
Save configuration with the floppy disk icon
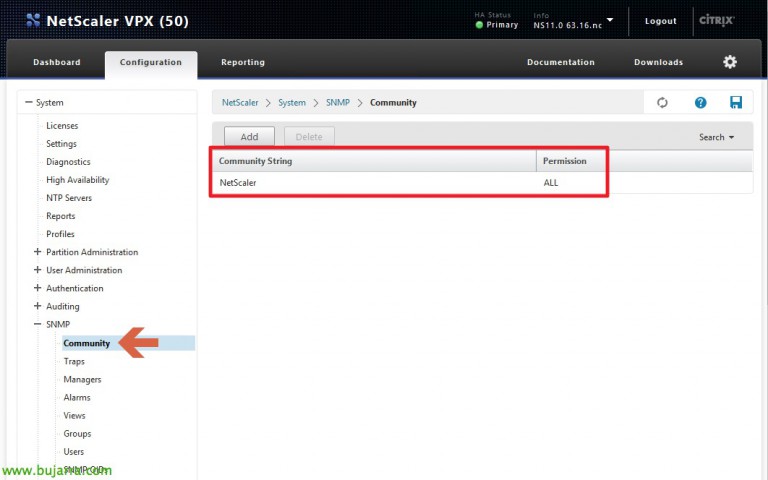[x=736, y=102]
